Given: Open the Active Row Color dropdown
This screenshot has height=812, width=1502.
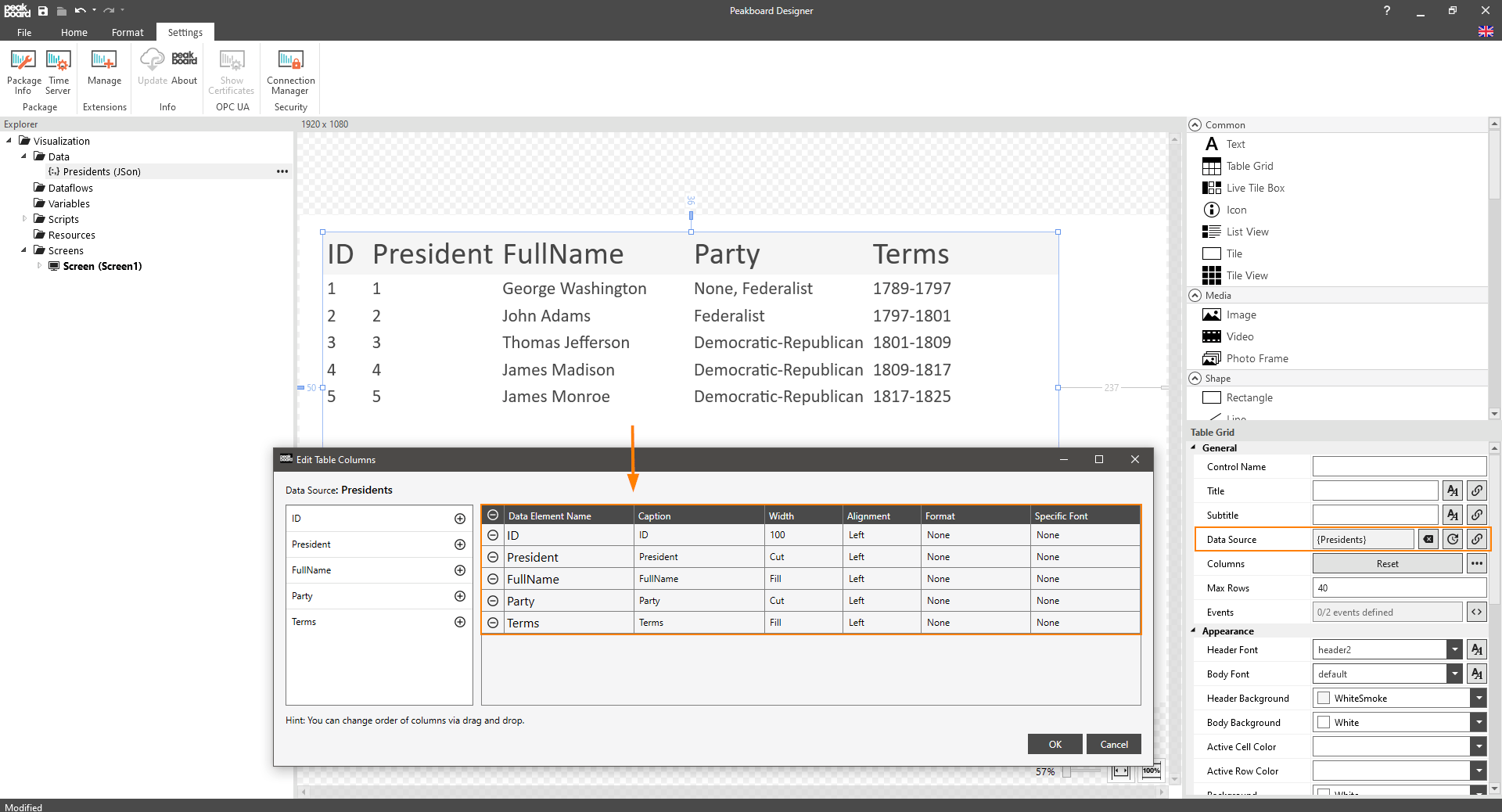Looking at the screenshot, I should click(x=1479, y=771).
